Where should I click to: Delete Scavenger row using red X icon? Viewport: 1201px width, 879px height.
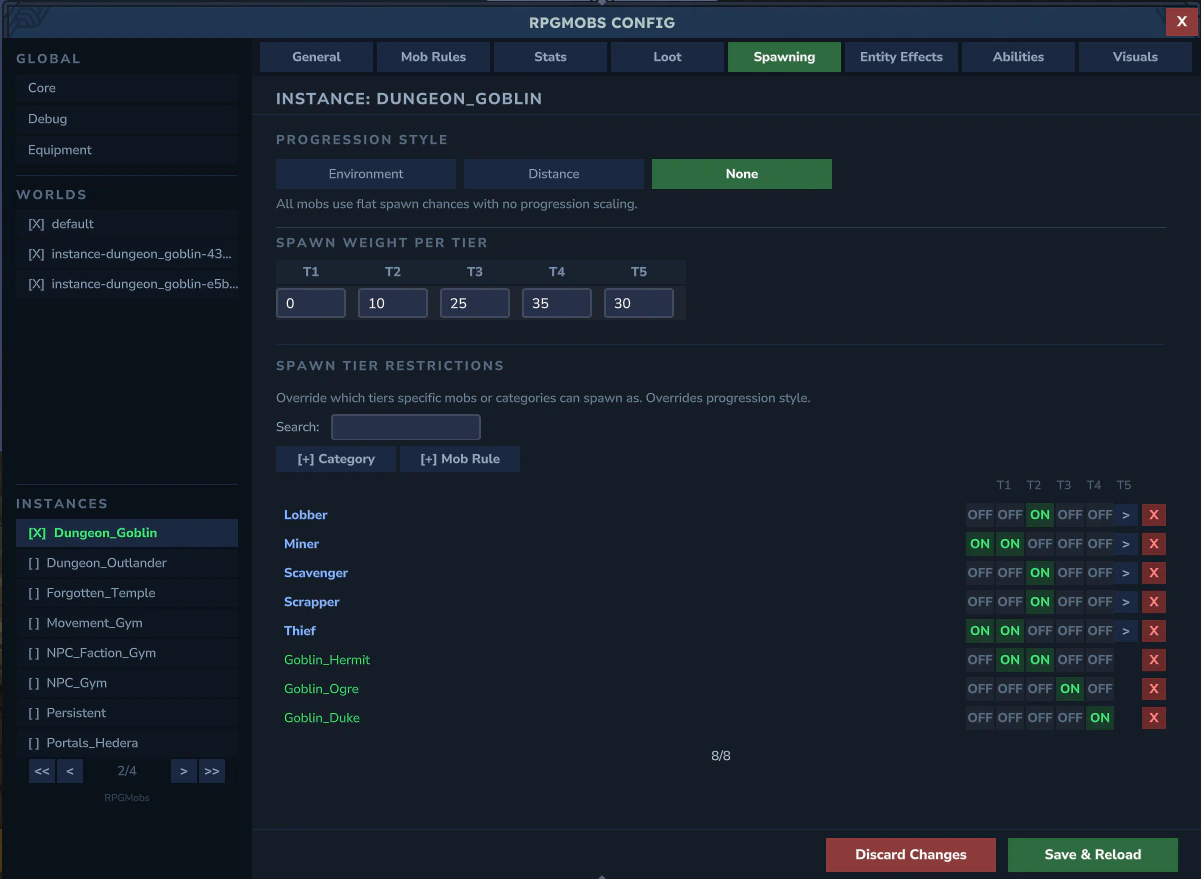tap(1154, 572)
